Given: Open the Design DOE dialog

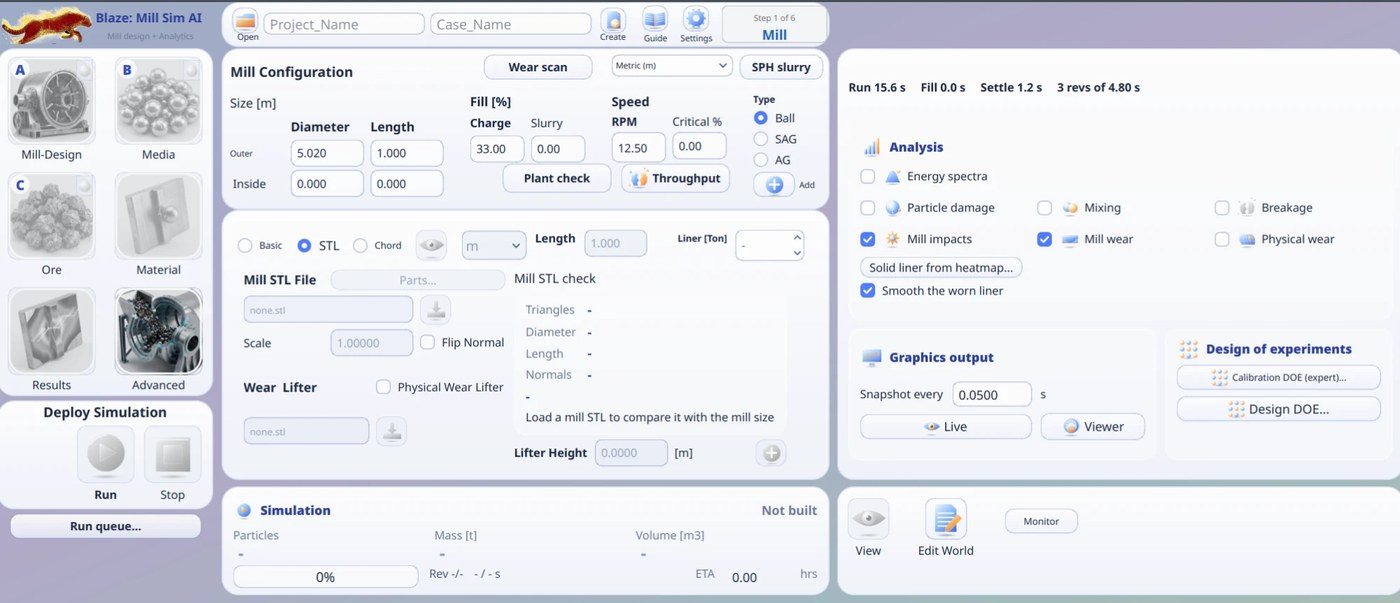Looking at the screenshot, I should coord(1279,409).
